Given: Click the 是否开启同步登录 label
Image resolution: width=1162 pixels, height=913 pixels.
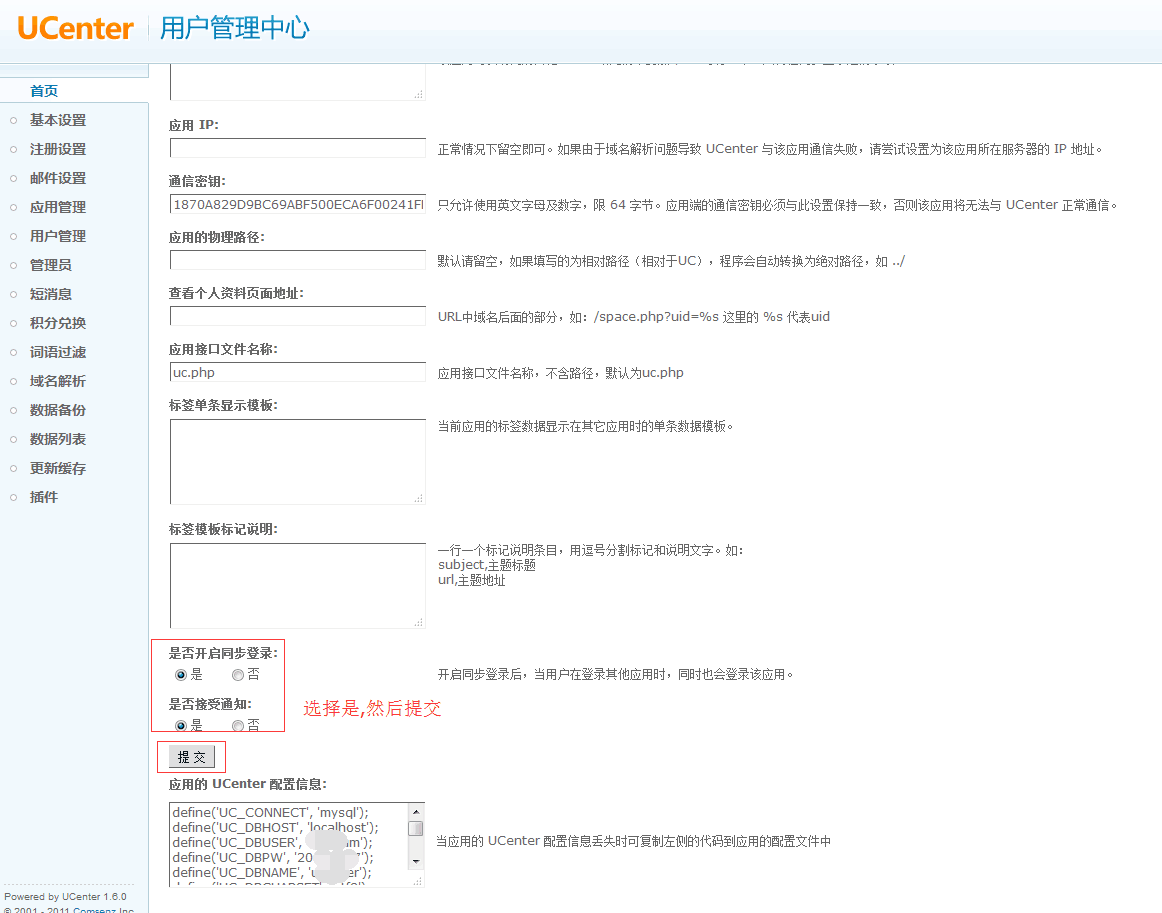Looking at the screenshot, I should pos(223,653).
